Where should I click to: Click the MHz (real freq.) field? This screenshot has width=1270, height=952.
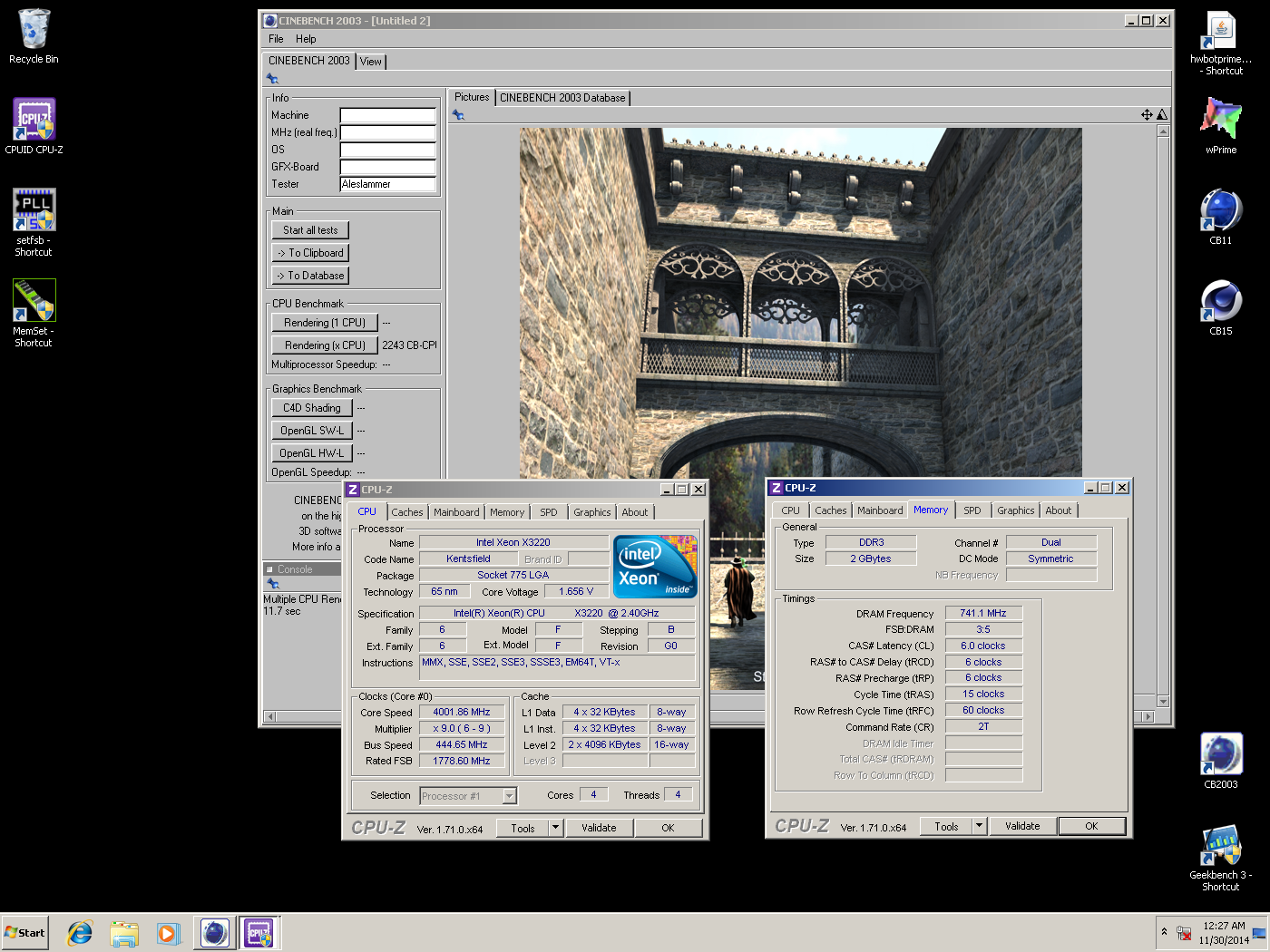(387, 132)
